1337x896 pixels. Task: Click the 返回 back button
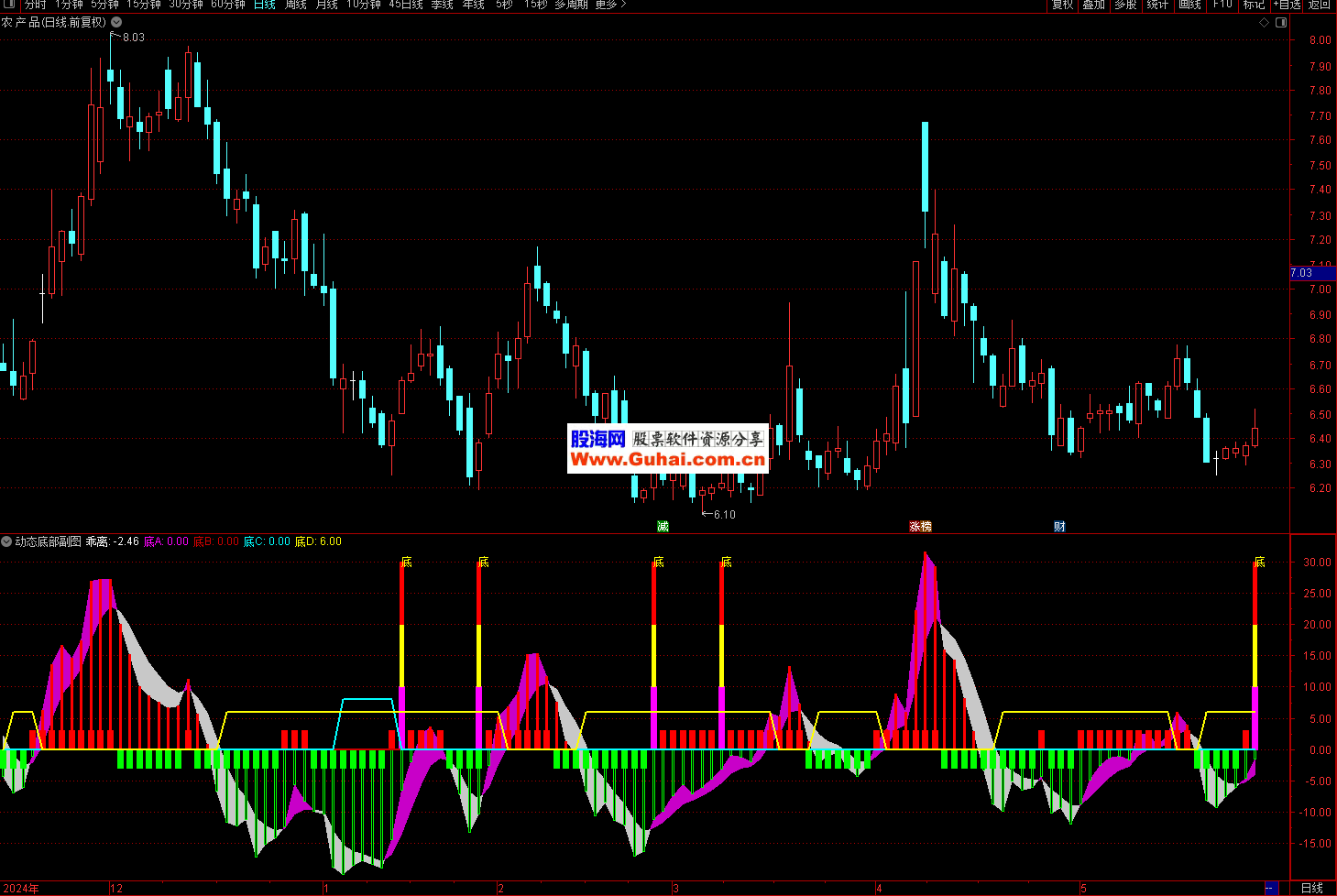coord(1320,5)
